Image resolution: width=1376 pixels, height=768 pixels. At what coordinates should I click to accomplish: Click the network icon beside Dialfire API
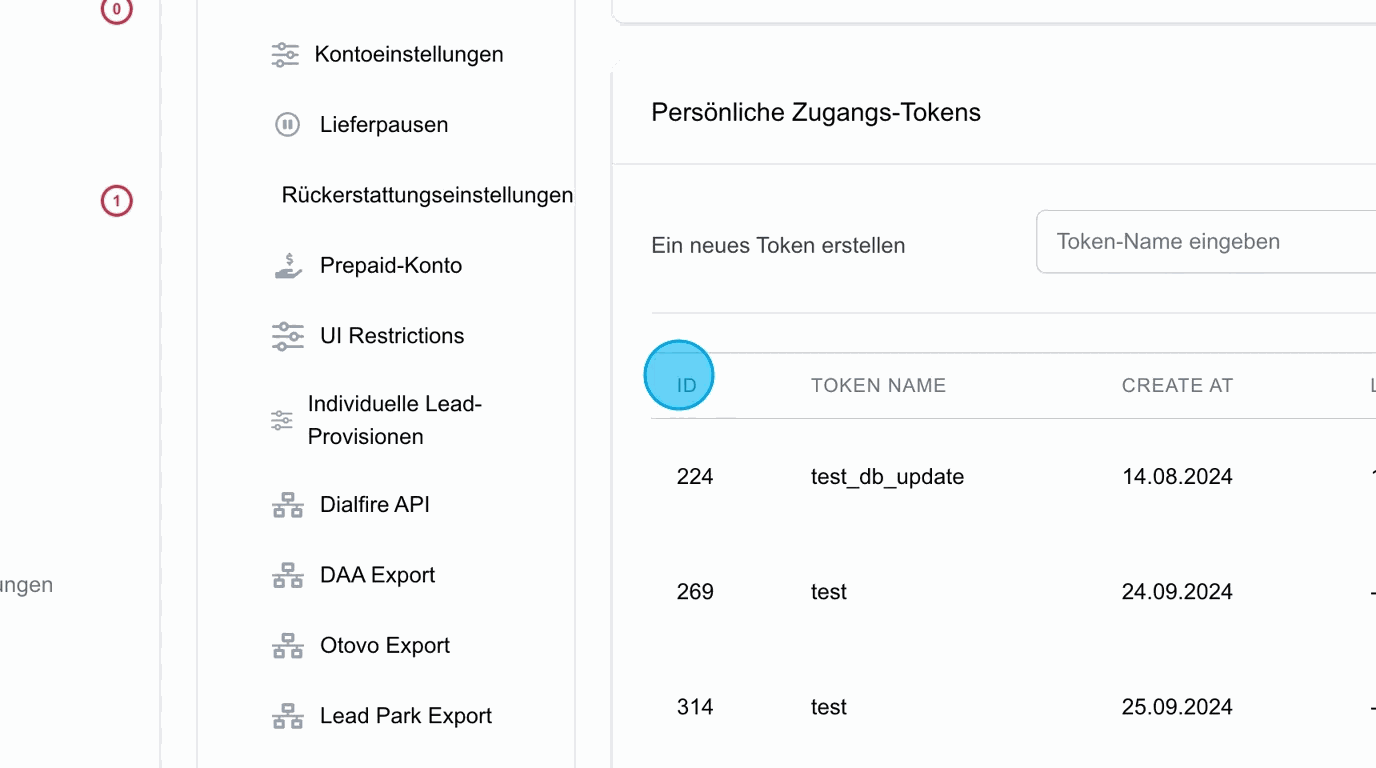pos(288,505)
